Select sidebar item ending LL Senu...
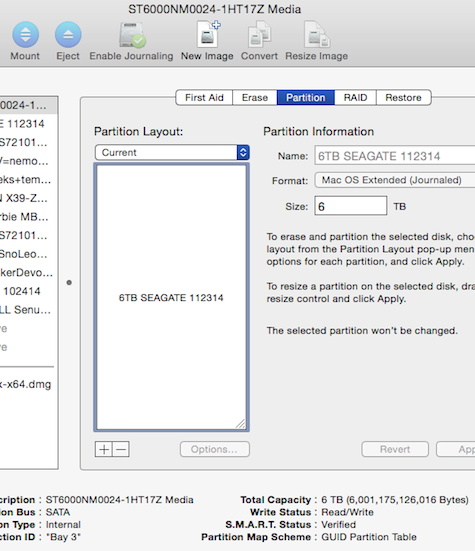The image size is (475, 551). pos(28,310)
